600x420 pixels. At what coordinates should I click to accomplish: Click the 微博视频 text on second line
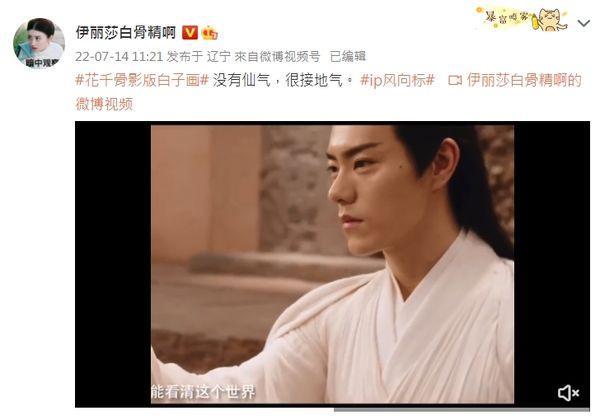coord(104,104)
